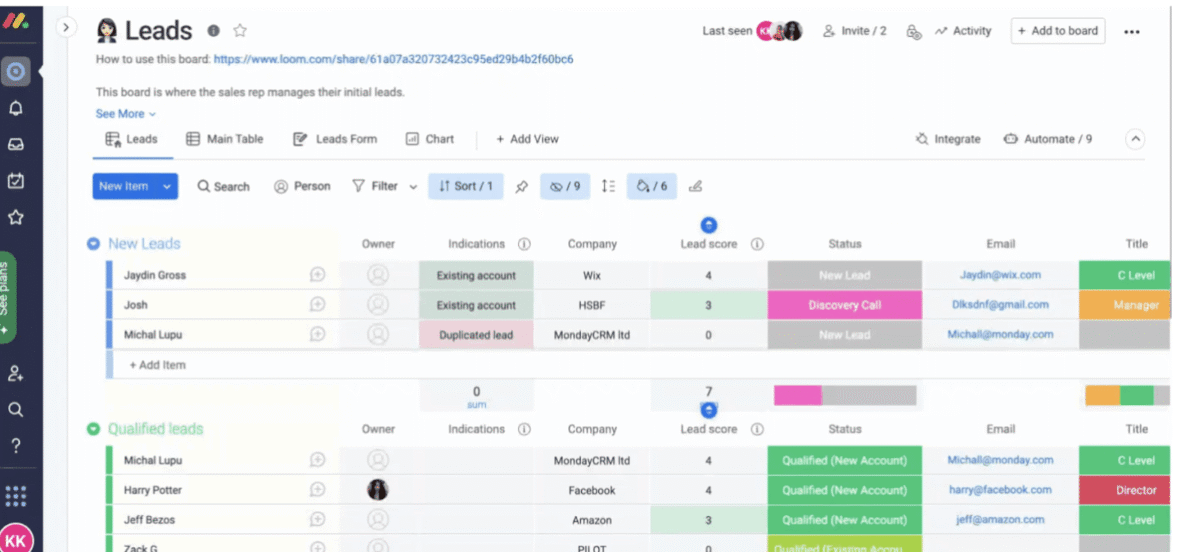Click the Add to board button

(1058, 31)
